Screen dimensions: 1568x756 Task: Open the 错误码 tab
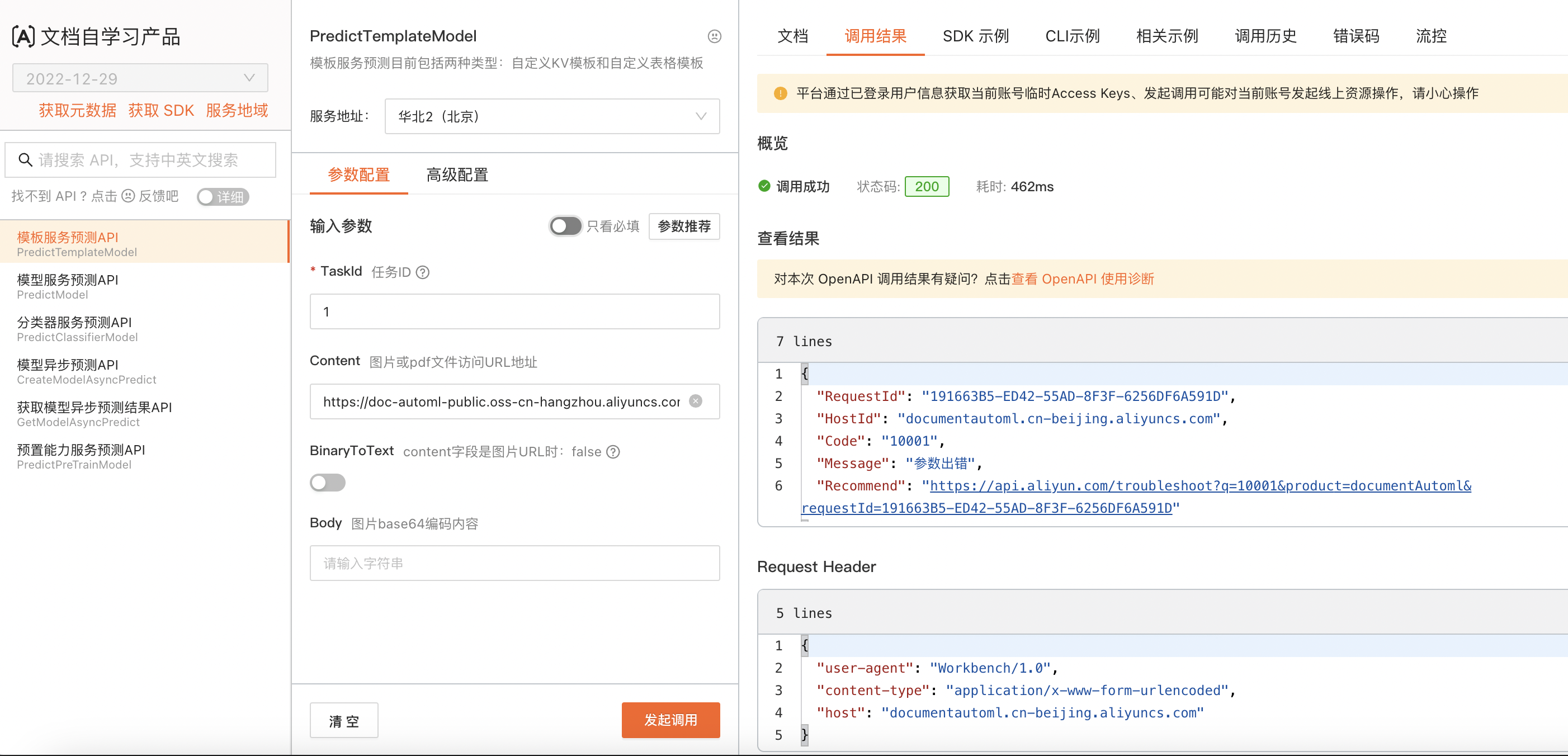1356,36
